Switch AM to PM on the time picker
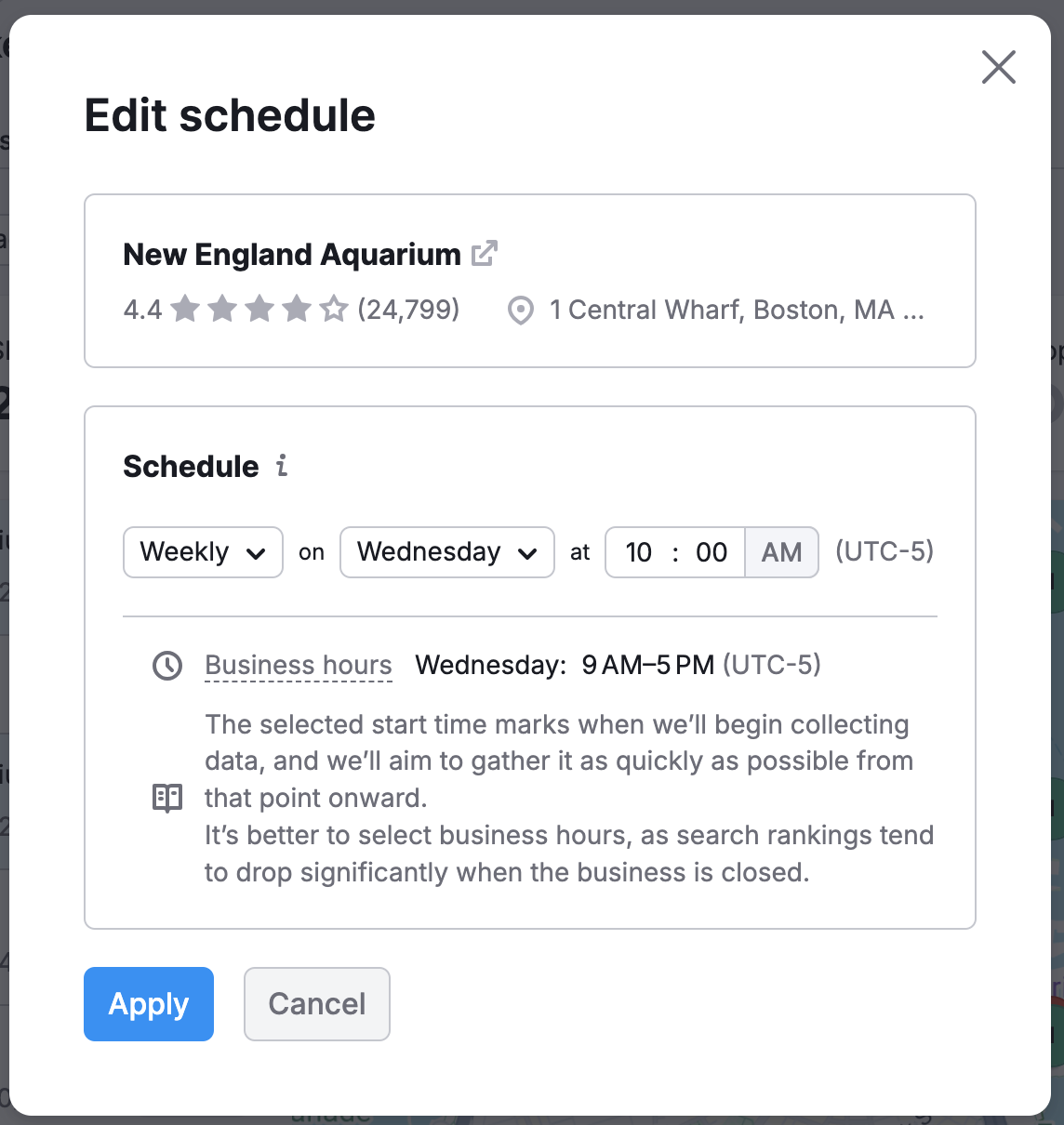Image resolution: width=1064 pixels, height=1125 pixels. (781, 551)
